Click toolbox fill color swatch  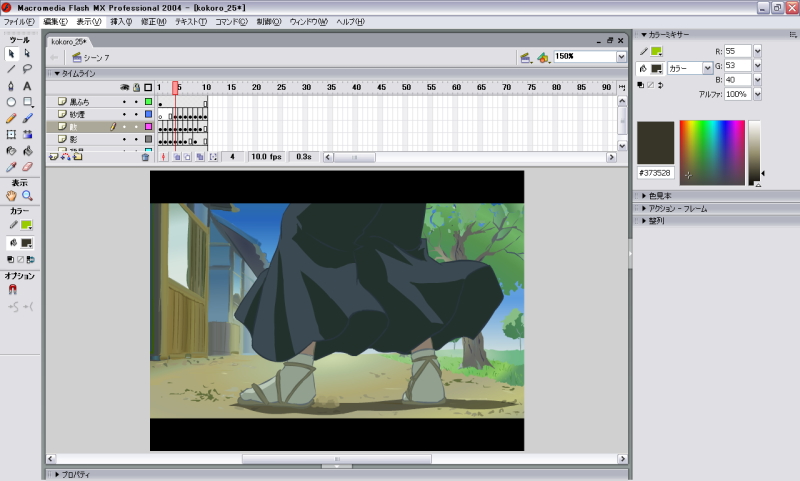coord(26,243)
